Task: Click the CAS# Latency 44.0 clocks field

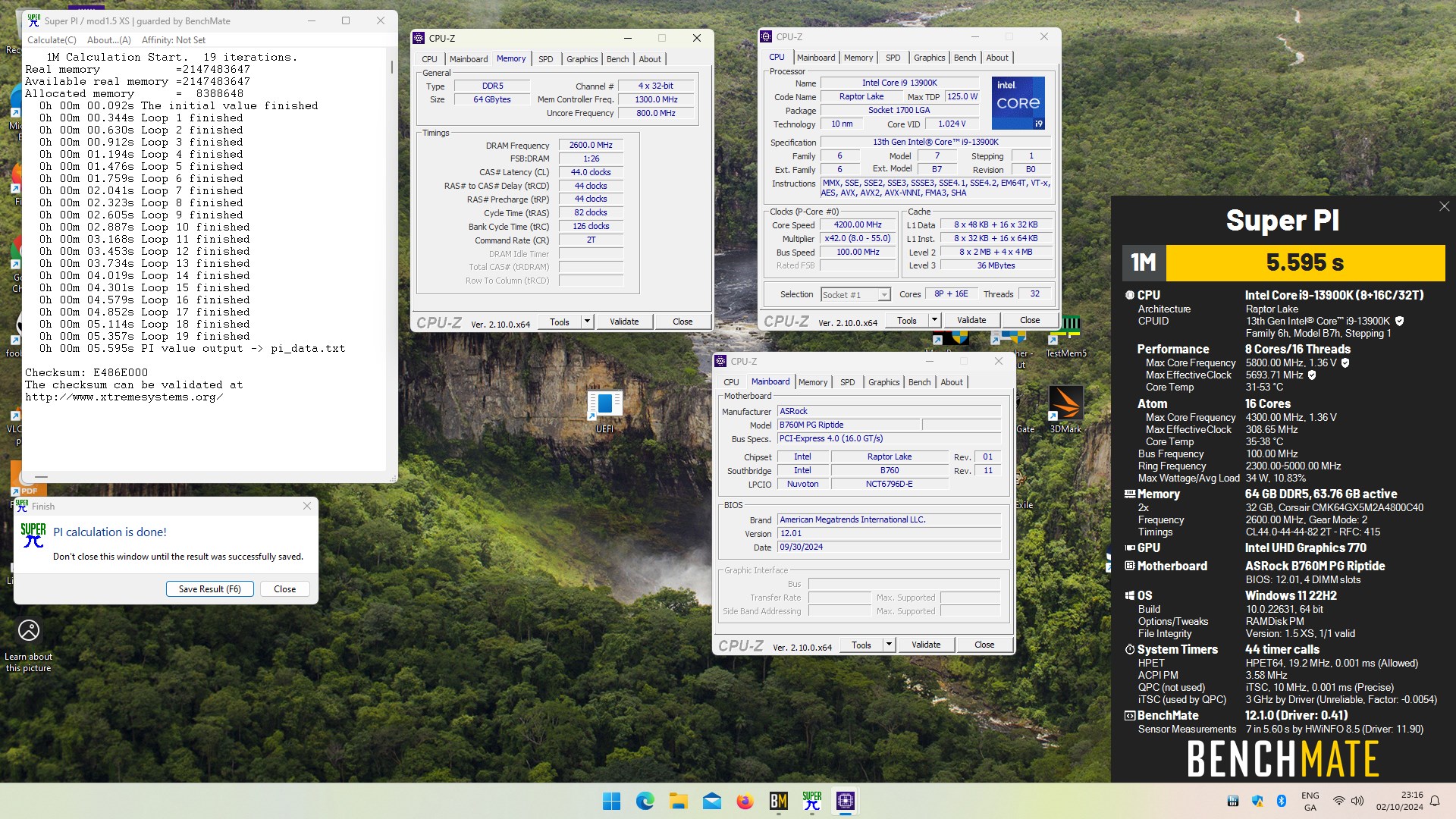Action: point(591,172)
